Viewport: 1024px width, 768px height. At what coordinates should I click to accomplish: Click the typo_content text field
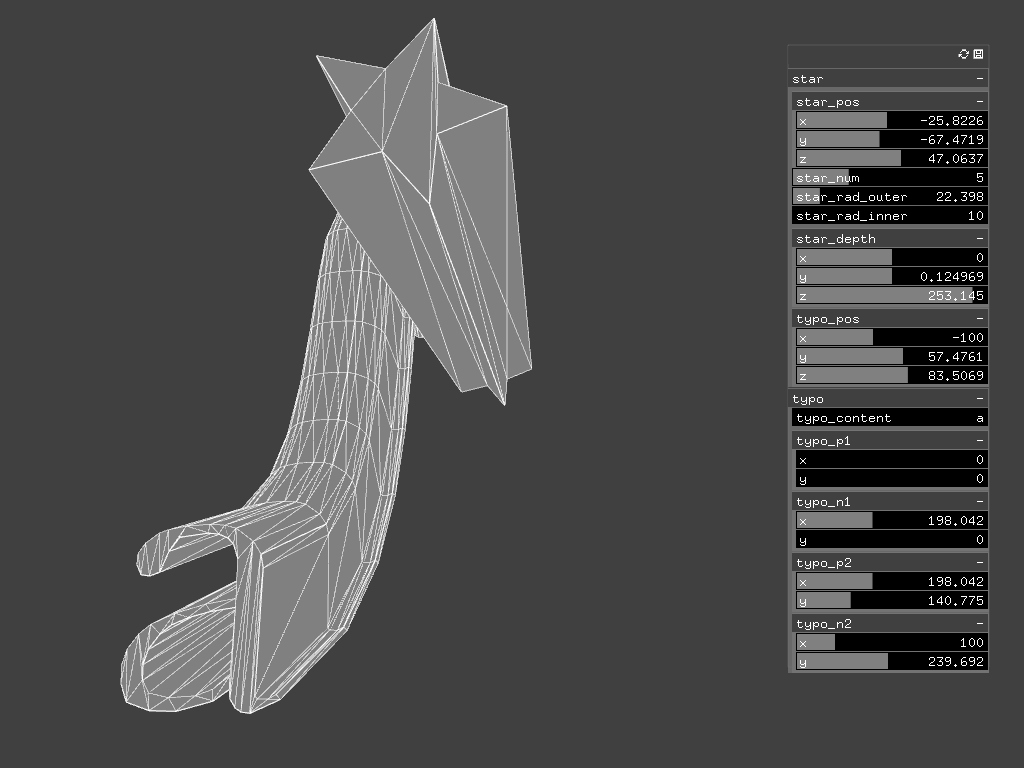click(889, 418)
